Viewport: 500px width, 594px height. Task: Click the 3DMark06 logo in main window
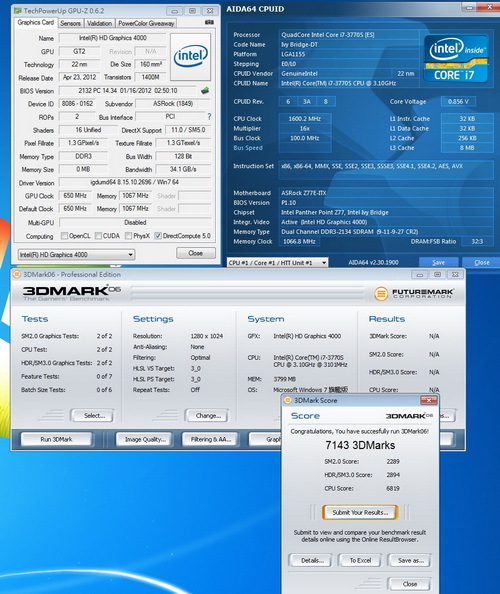[71, 292]
